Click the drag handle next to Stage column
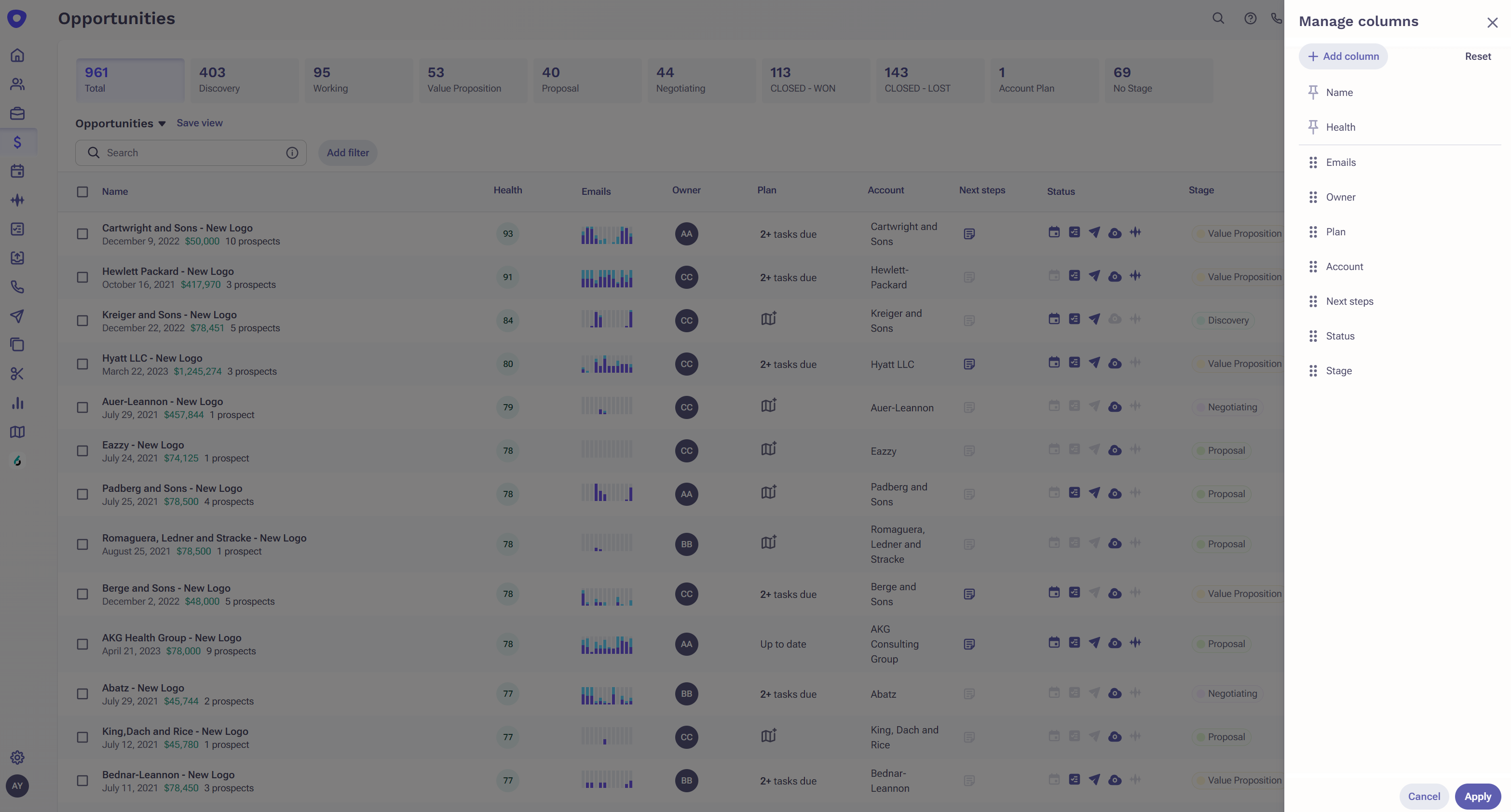 (x=1313, y=370)
